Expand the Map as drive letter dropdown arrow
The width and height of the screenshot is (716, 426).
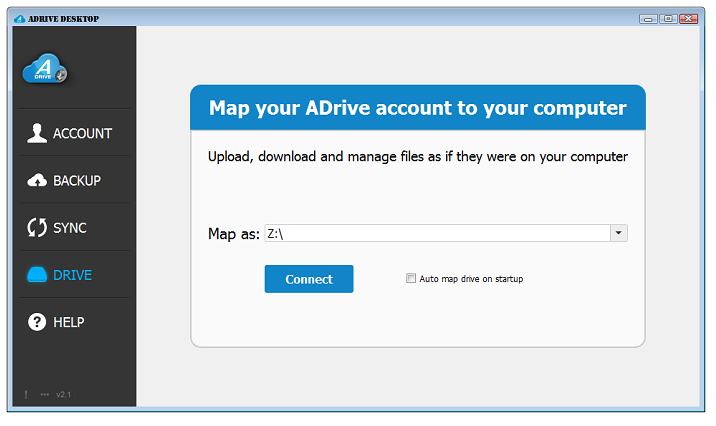619,233
